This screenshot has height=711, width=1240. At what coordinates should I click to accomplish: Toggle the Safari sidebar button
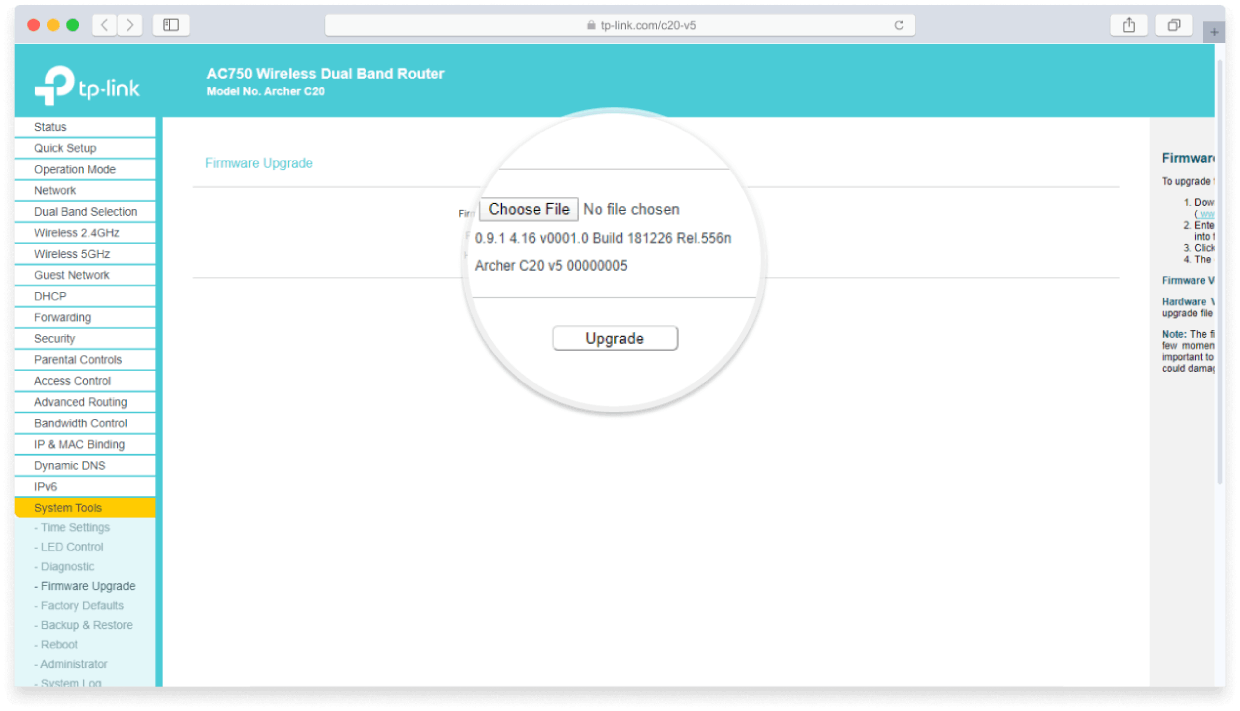coord(171,25)
